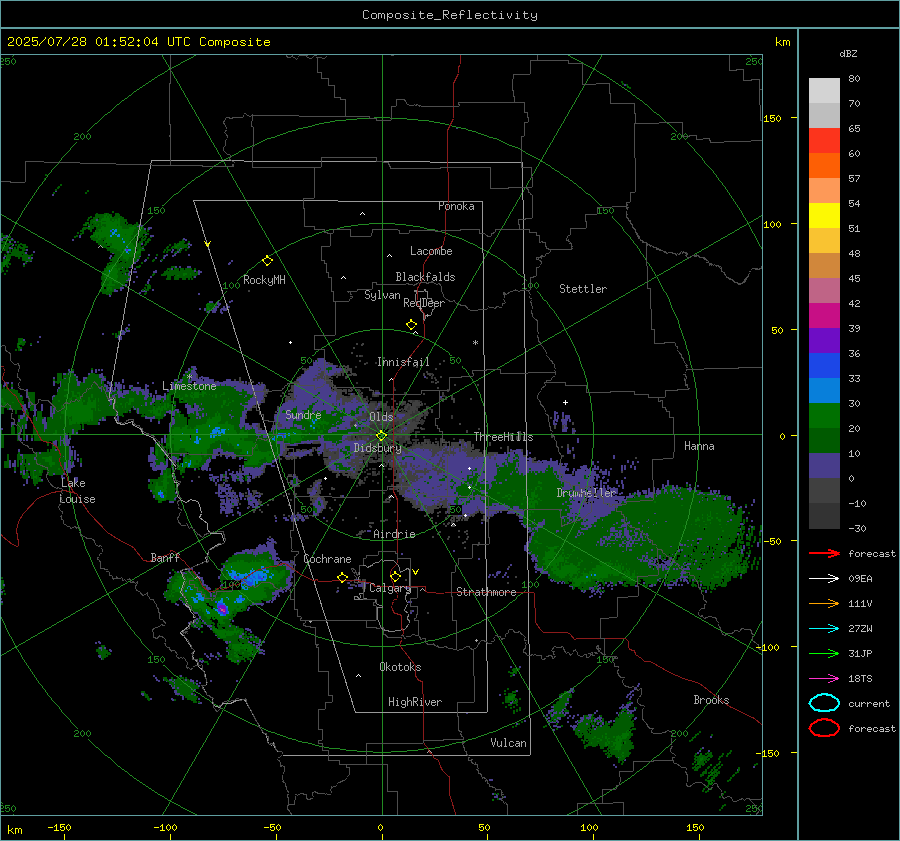Viewport: 900px width, 841px height.
Task: Click the magenta 18TS arrow icon
Action: (x=824, y=679)
